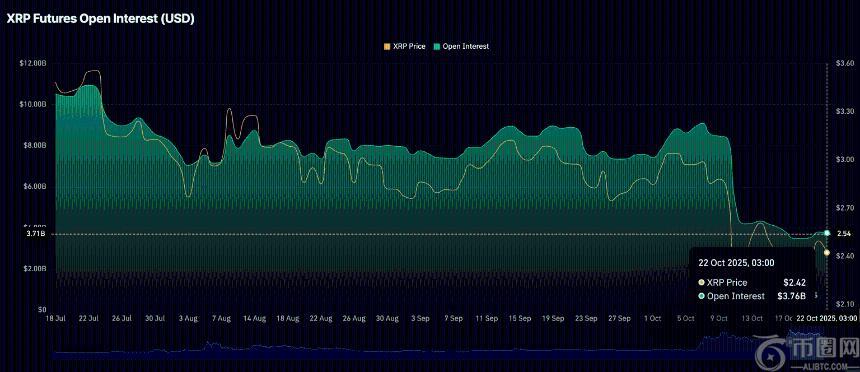Click the 18 Jul date label

(x=55, y=318)
